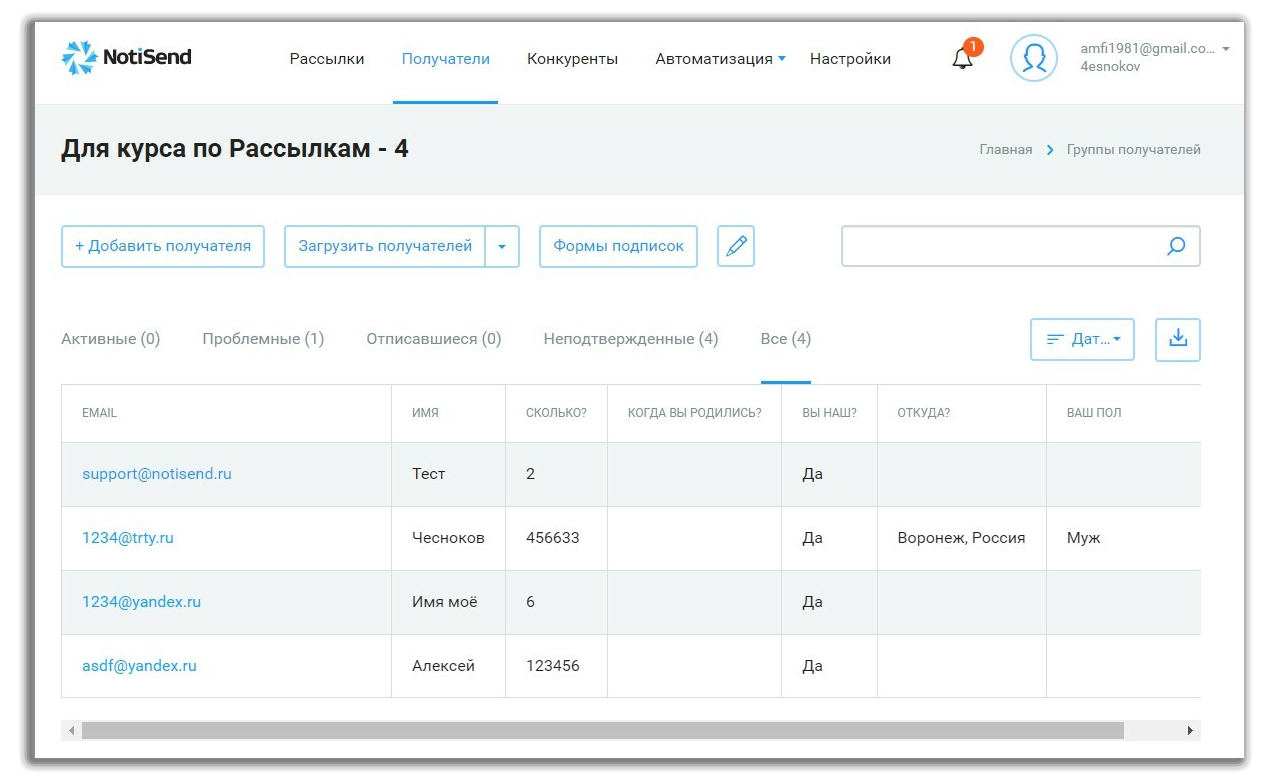The width and height of the screenshot is (1280, 780).
Task: Click Загрузить получателей button
Action: [x=385, y=246]
